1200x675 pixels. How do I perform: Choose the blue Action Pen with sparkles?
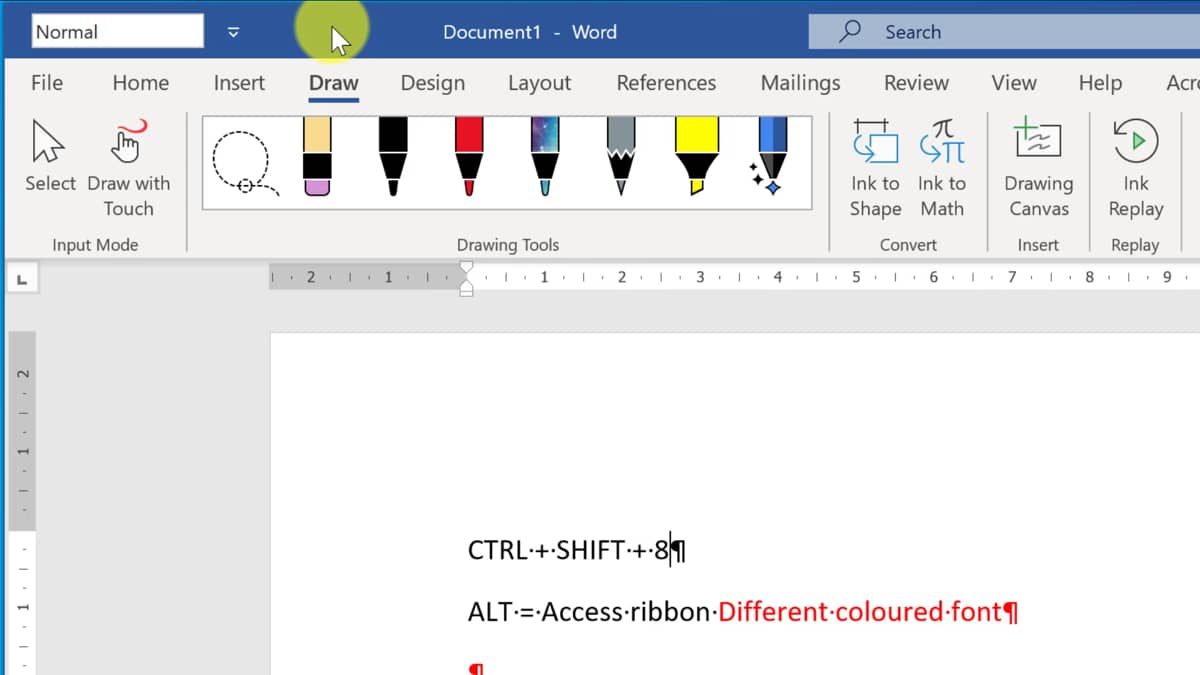click(770, 157)
